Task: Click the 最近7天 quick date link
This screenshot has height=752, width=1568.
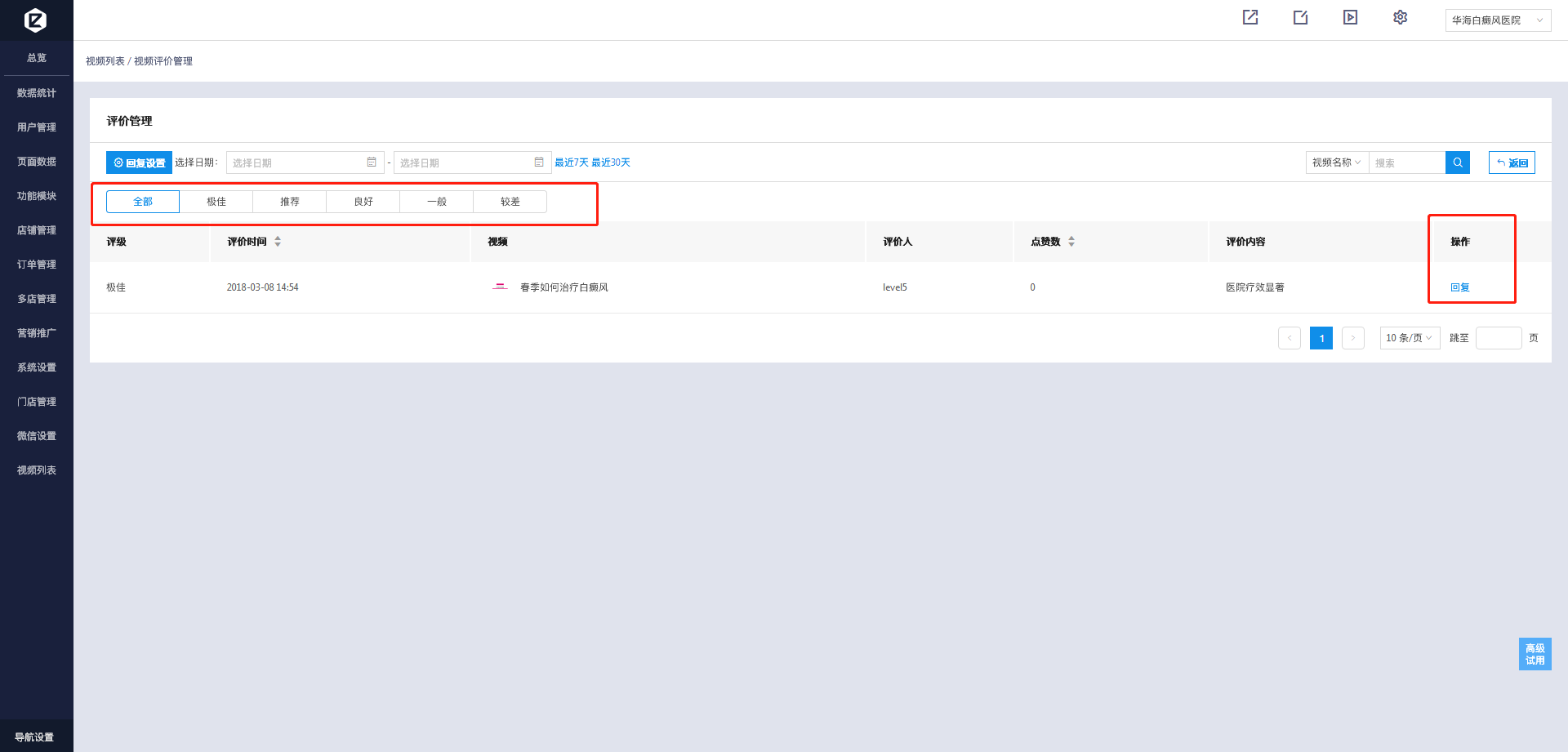Action: pos(571,162)
